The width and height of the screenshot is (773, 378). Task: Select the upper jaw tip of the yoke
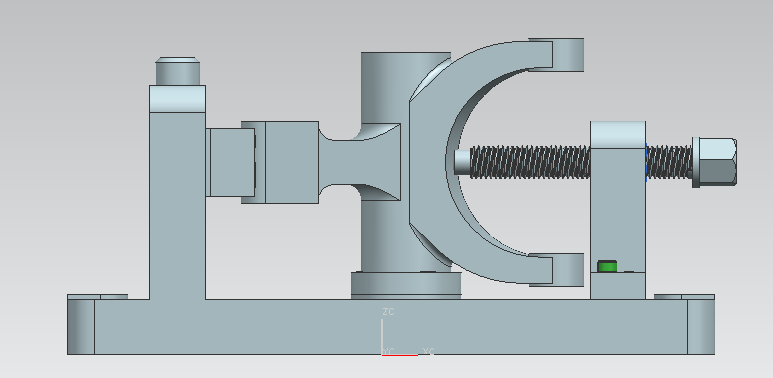[568, 55]
